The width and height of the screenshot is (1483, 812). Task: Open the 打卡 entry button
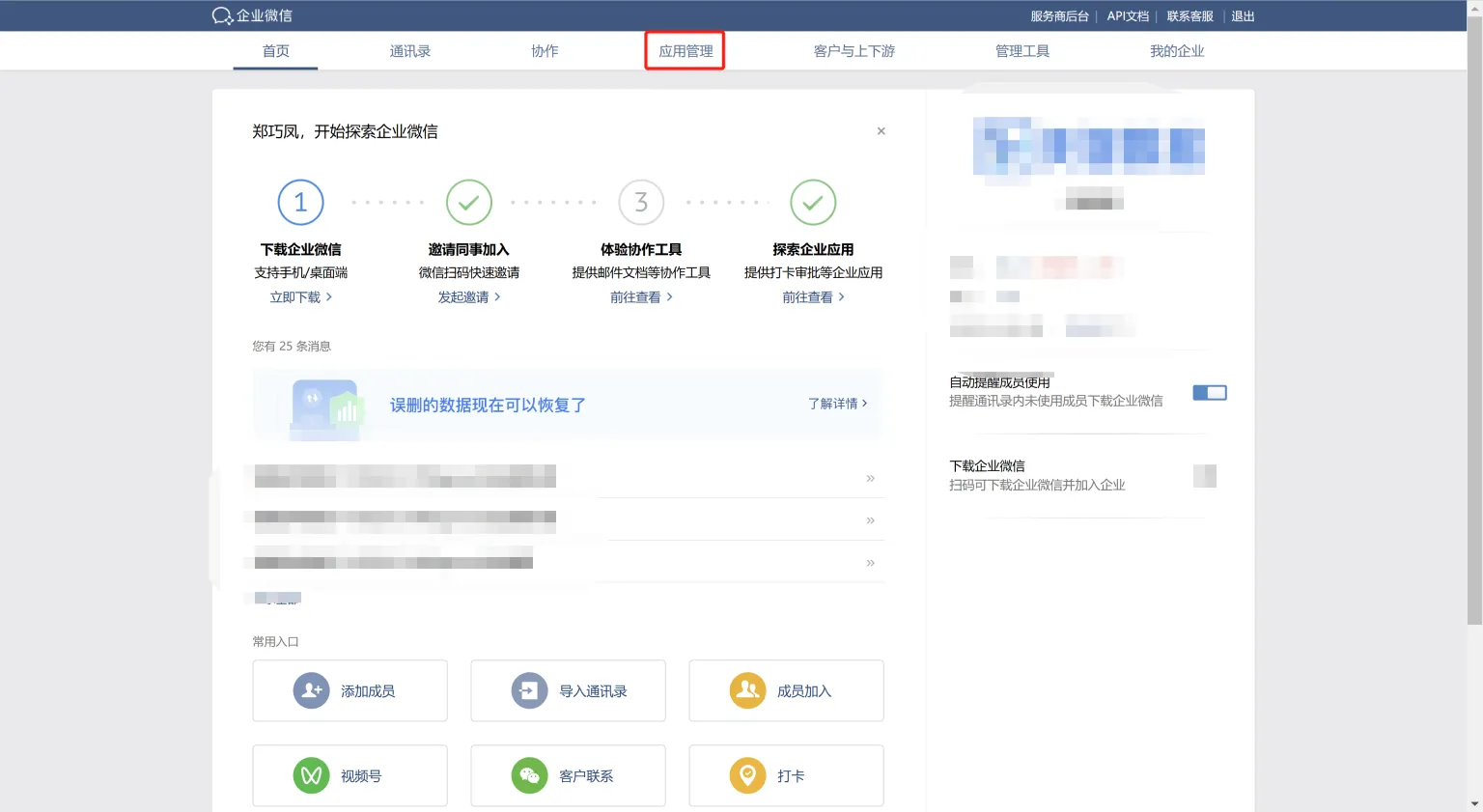pos(786,775)
